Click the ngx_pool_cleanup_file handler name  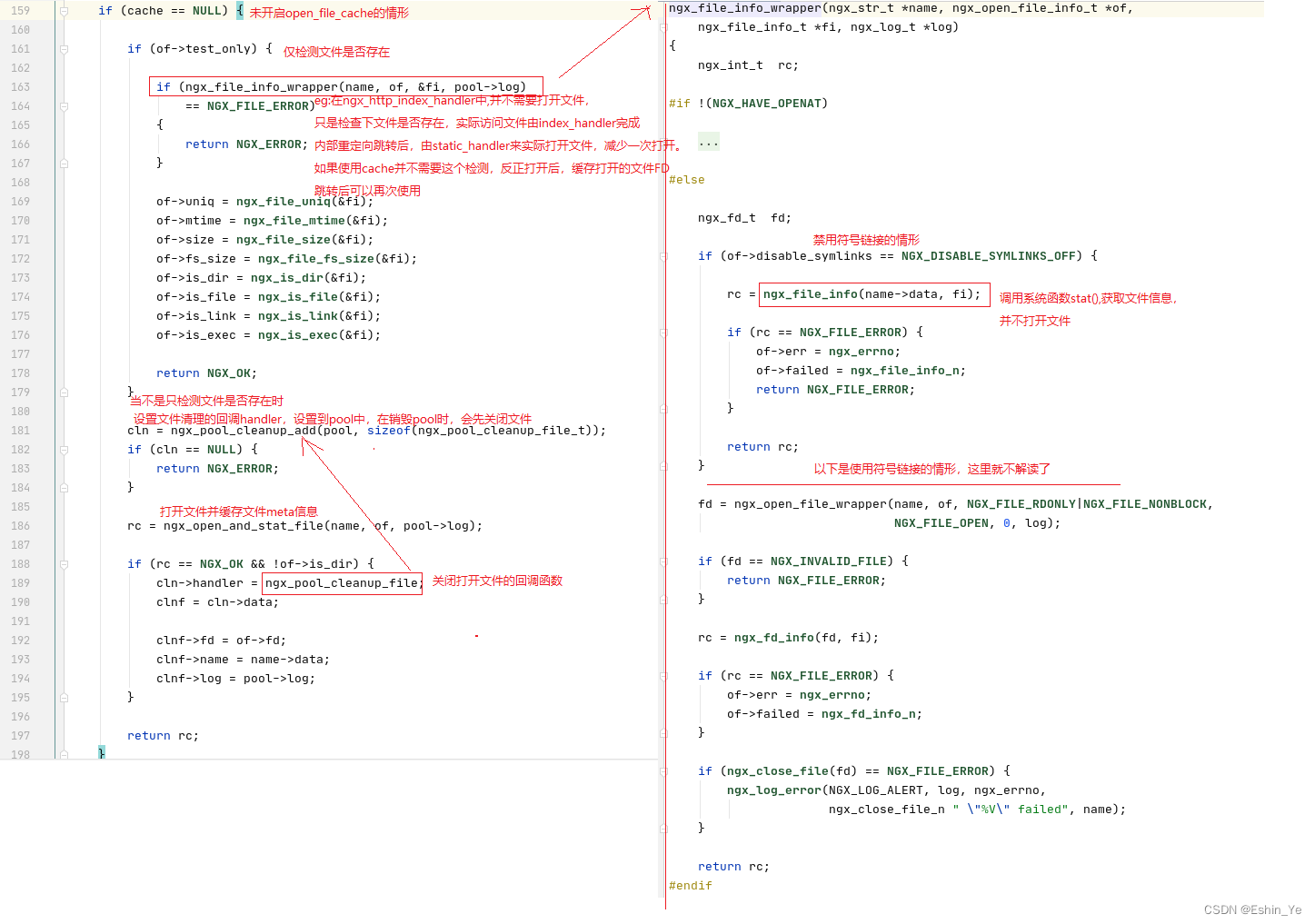(342, 583)
